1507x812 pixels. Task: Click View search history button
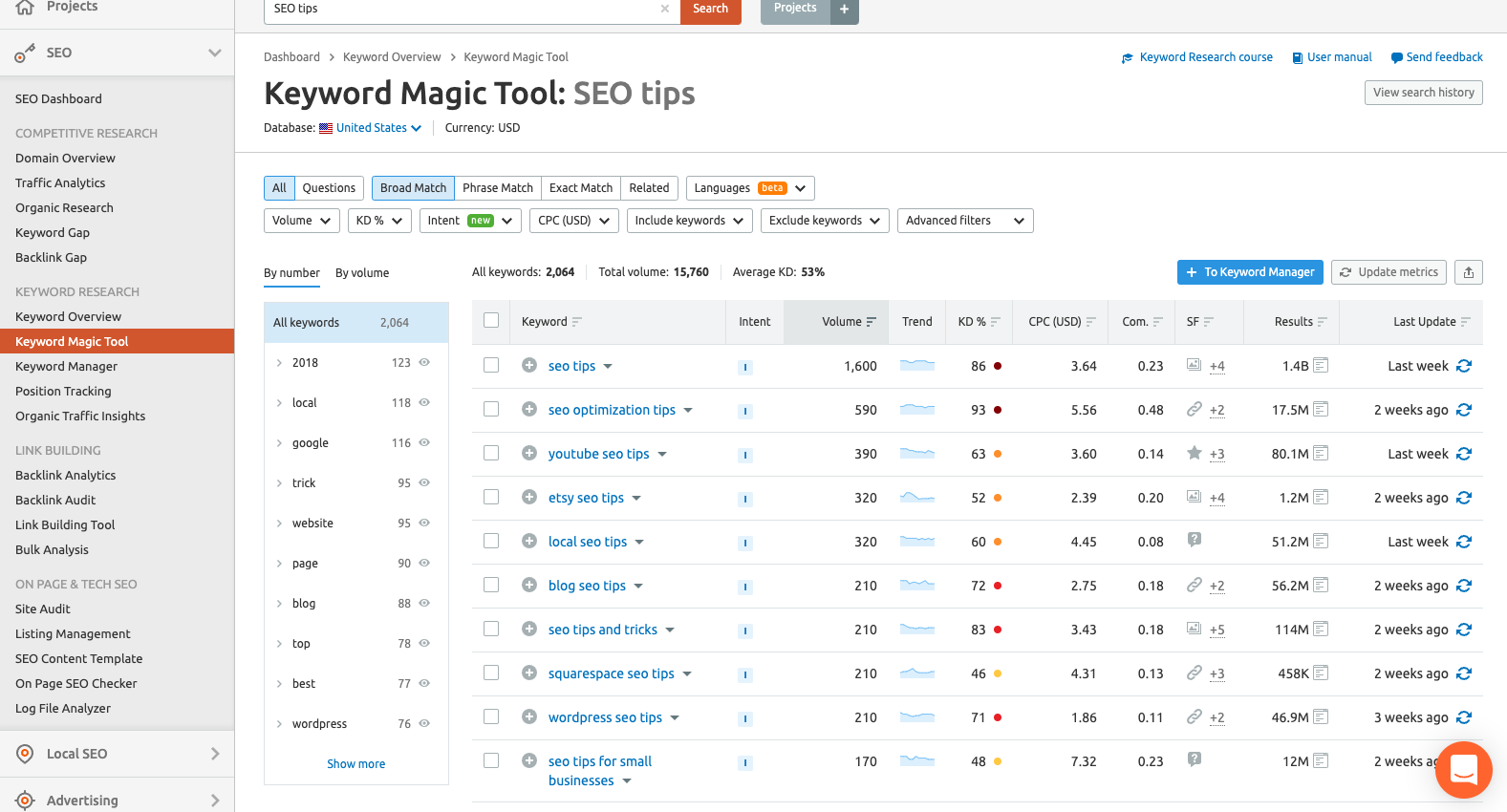pyautogui.click(x=1424, y=93)
